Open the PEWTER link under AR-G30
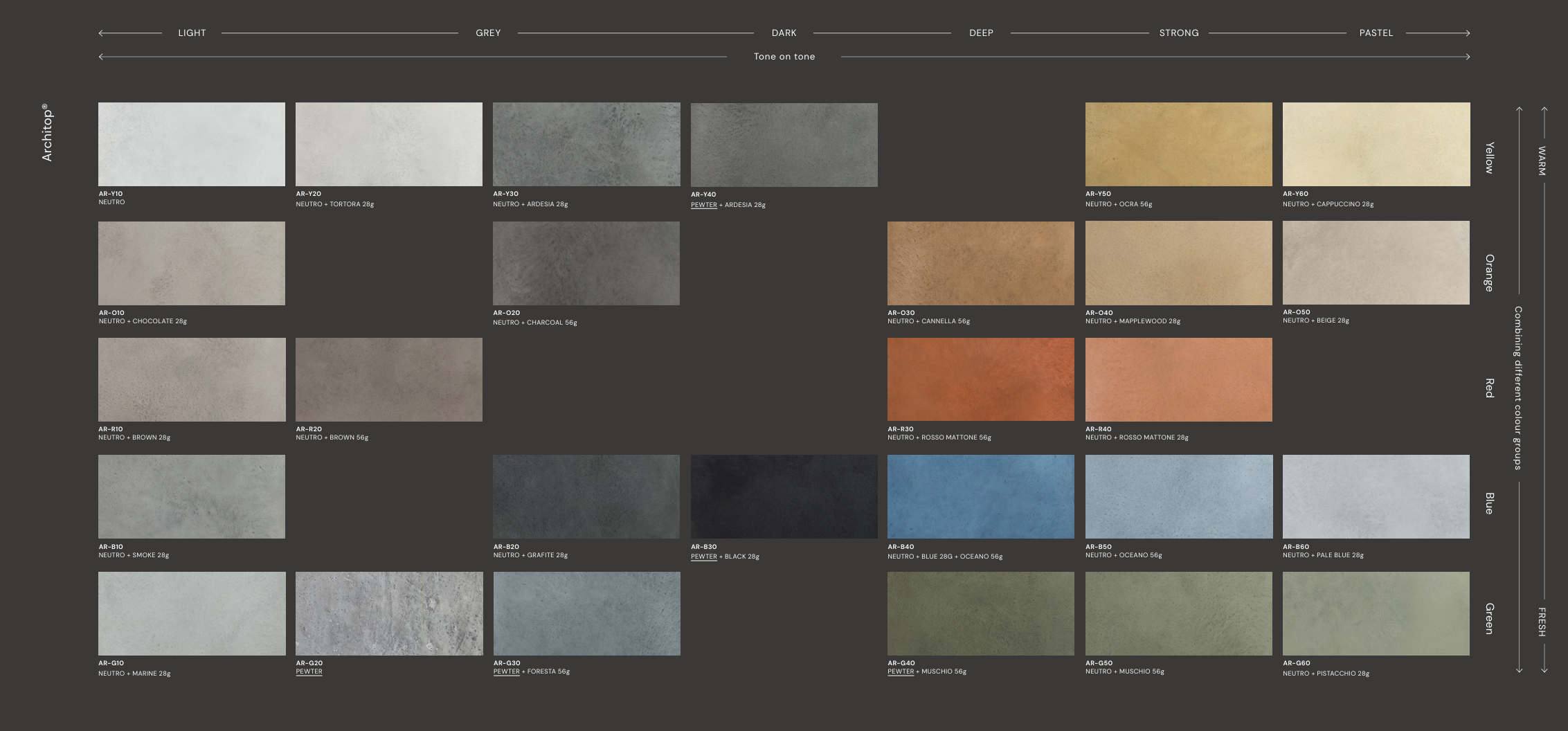The image size is (1568, 731). point(506,671)
